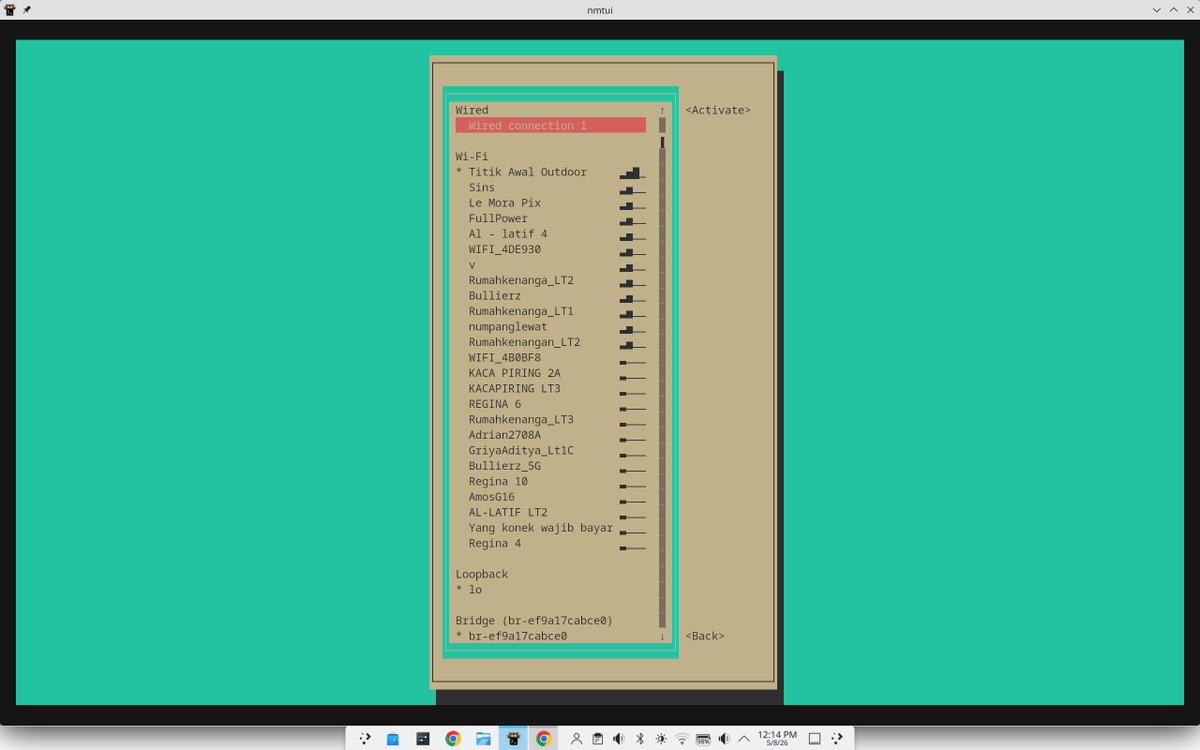The width and height of the screenshot is (1200, 750).
Task: Select Rumahkenanga_LT1 network
Action: (550, 311)
